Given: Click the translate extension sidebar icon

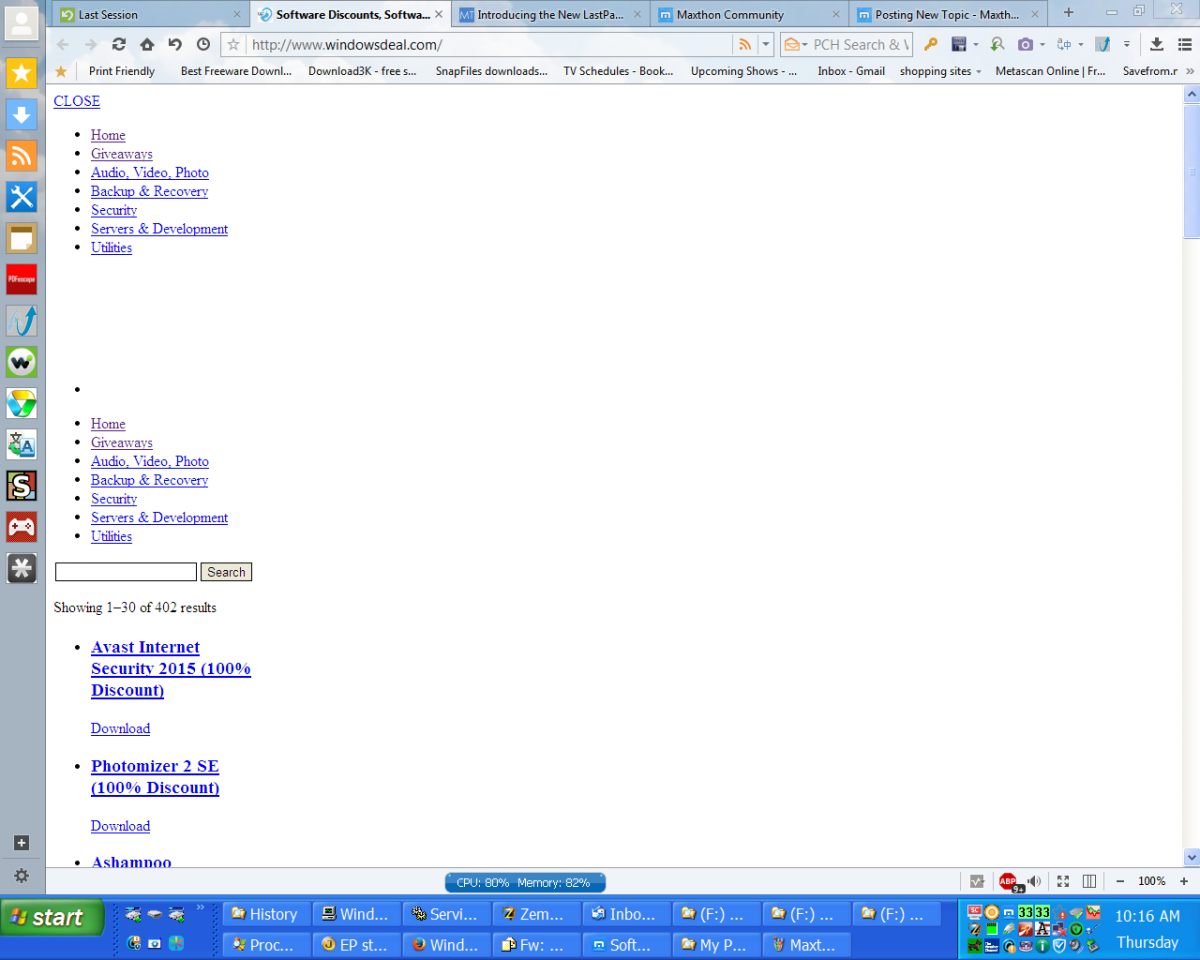Looking at the screenshot, I should [22, 444].
